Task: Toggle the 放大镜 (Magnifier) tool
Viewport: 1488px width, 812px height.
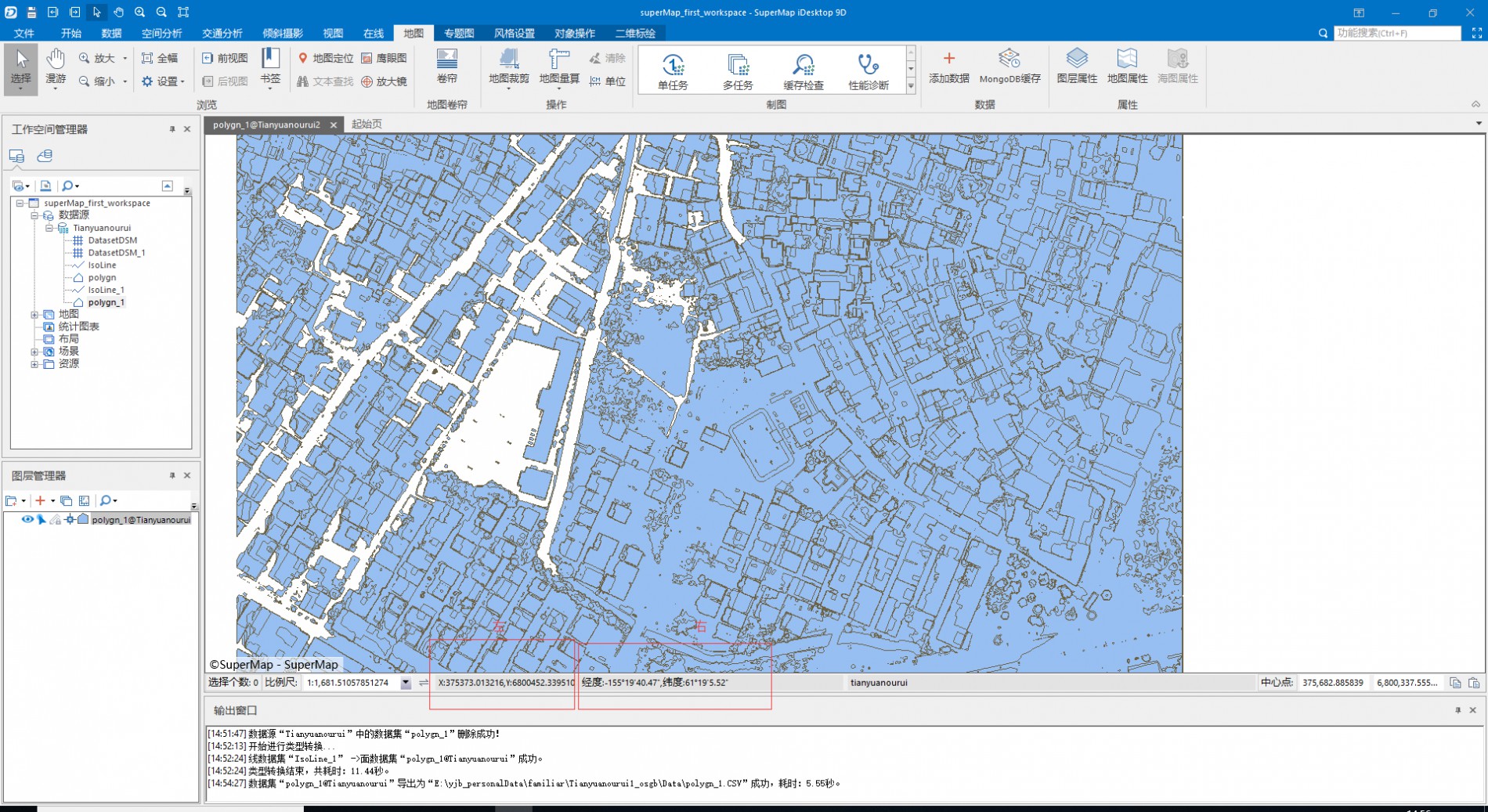Action: tap(384, 81)
